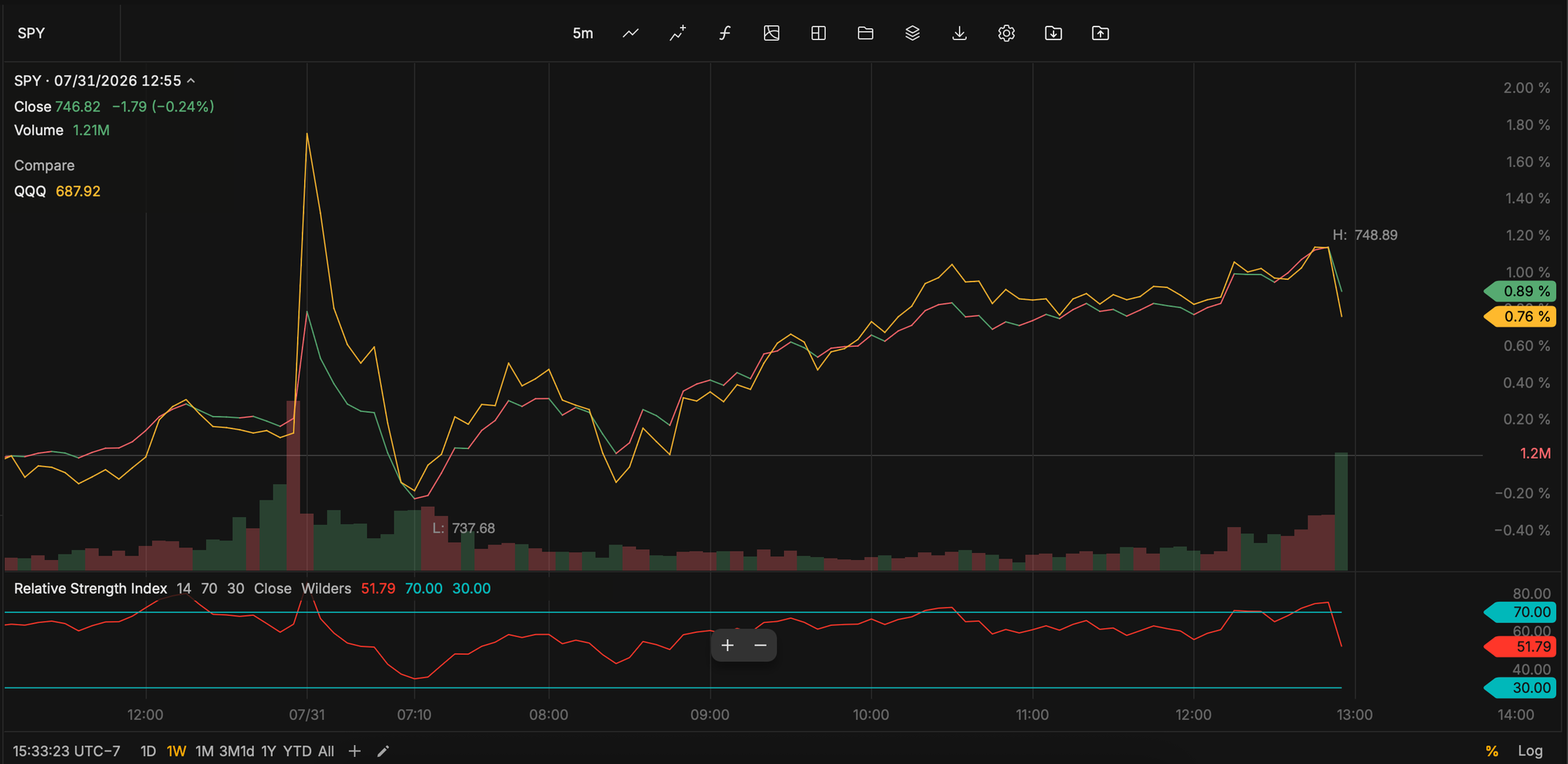Click the green 0.89 % price label

1520,291
